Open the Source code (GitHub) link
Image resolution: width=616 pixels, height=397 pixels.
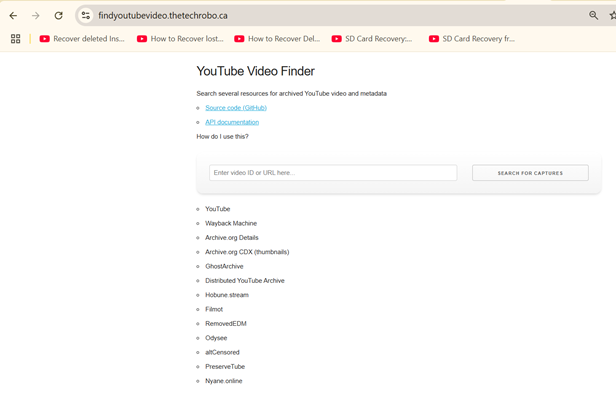(236, 108)
